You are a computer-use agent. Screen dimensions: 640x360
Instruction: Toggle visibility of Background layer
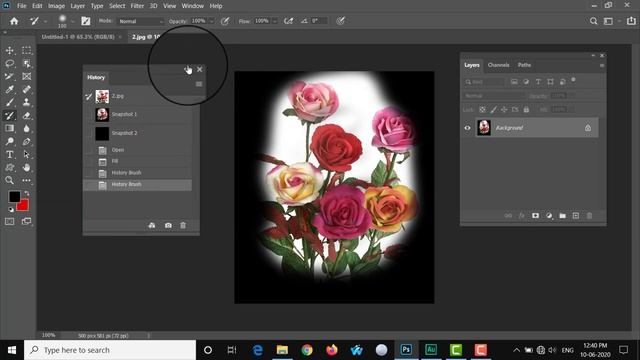467,128
